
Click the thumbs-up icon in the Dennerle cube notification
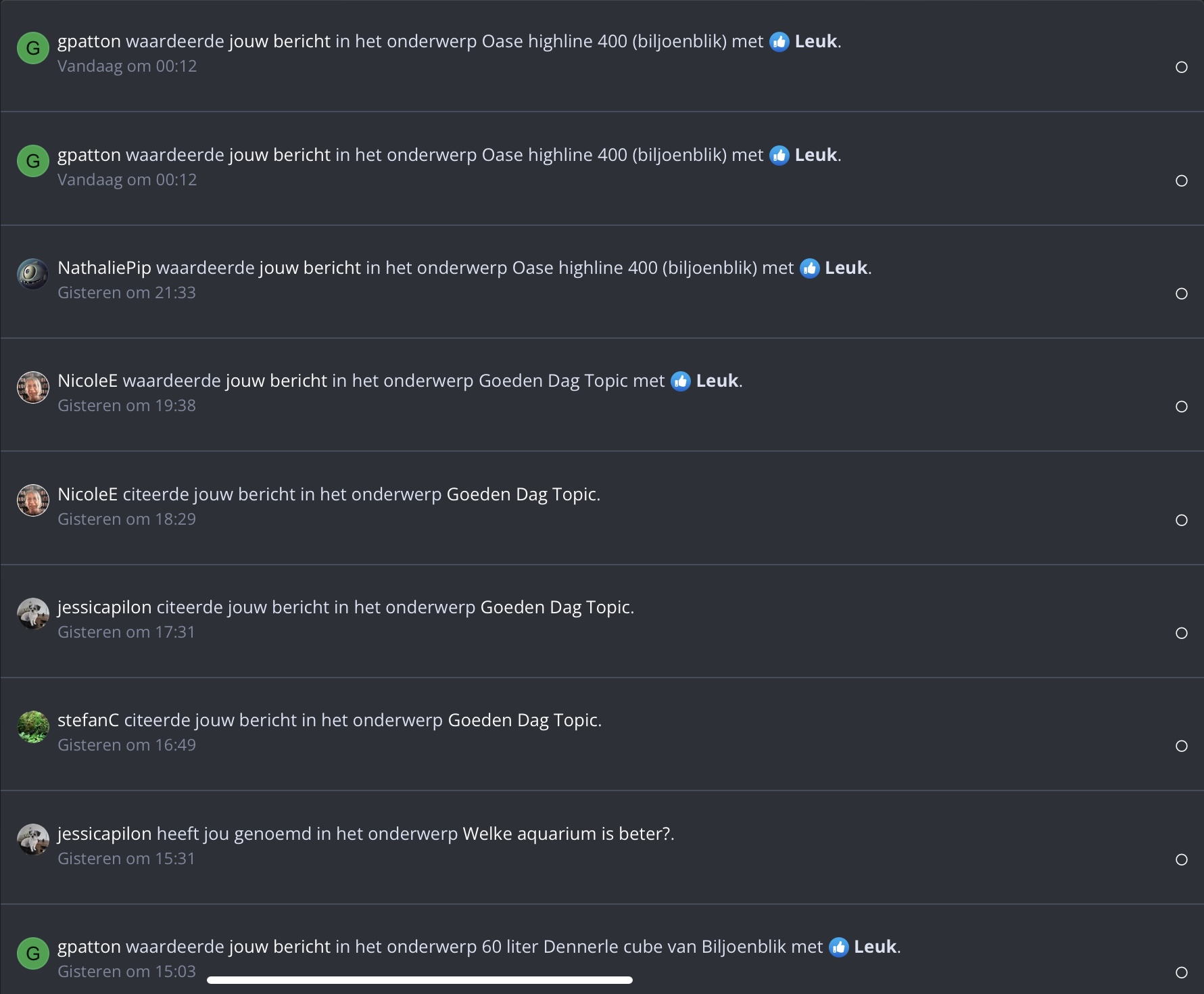838,947
